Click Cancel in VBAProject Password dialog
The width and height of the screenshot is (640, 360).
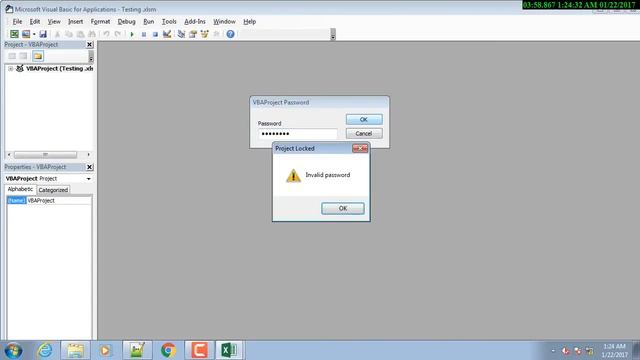pos(364,133)
